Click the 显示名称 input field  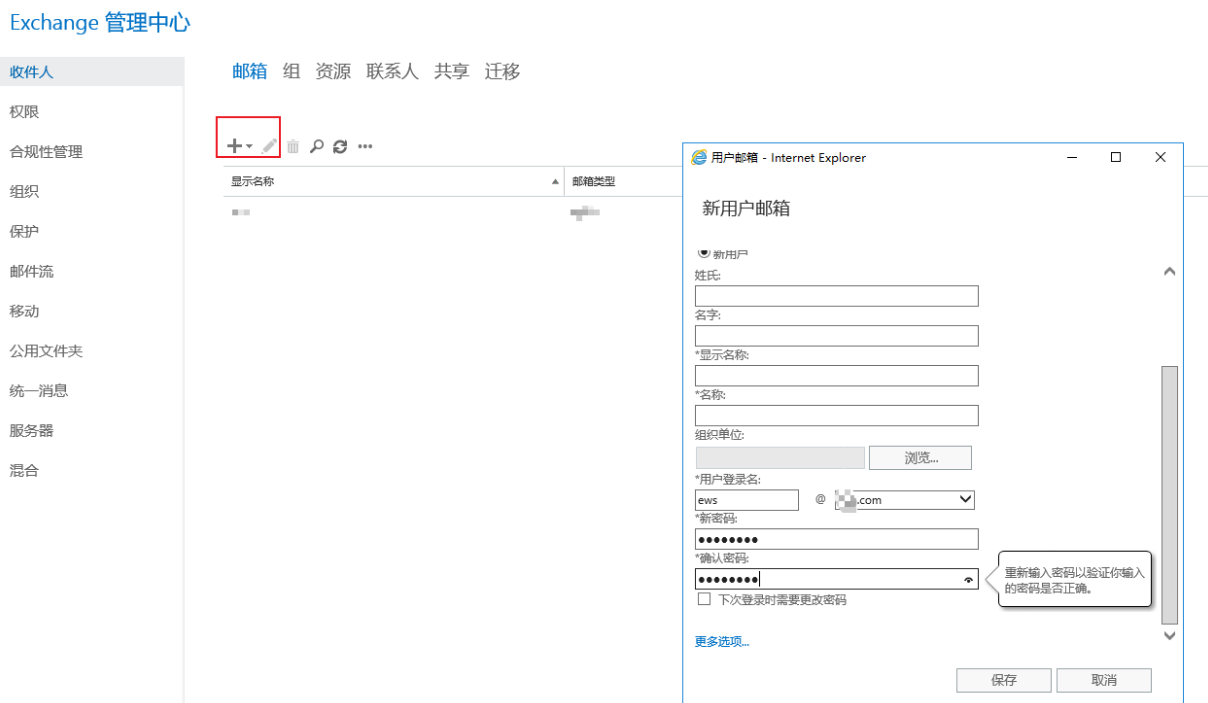[x=836, y=376]
